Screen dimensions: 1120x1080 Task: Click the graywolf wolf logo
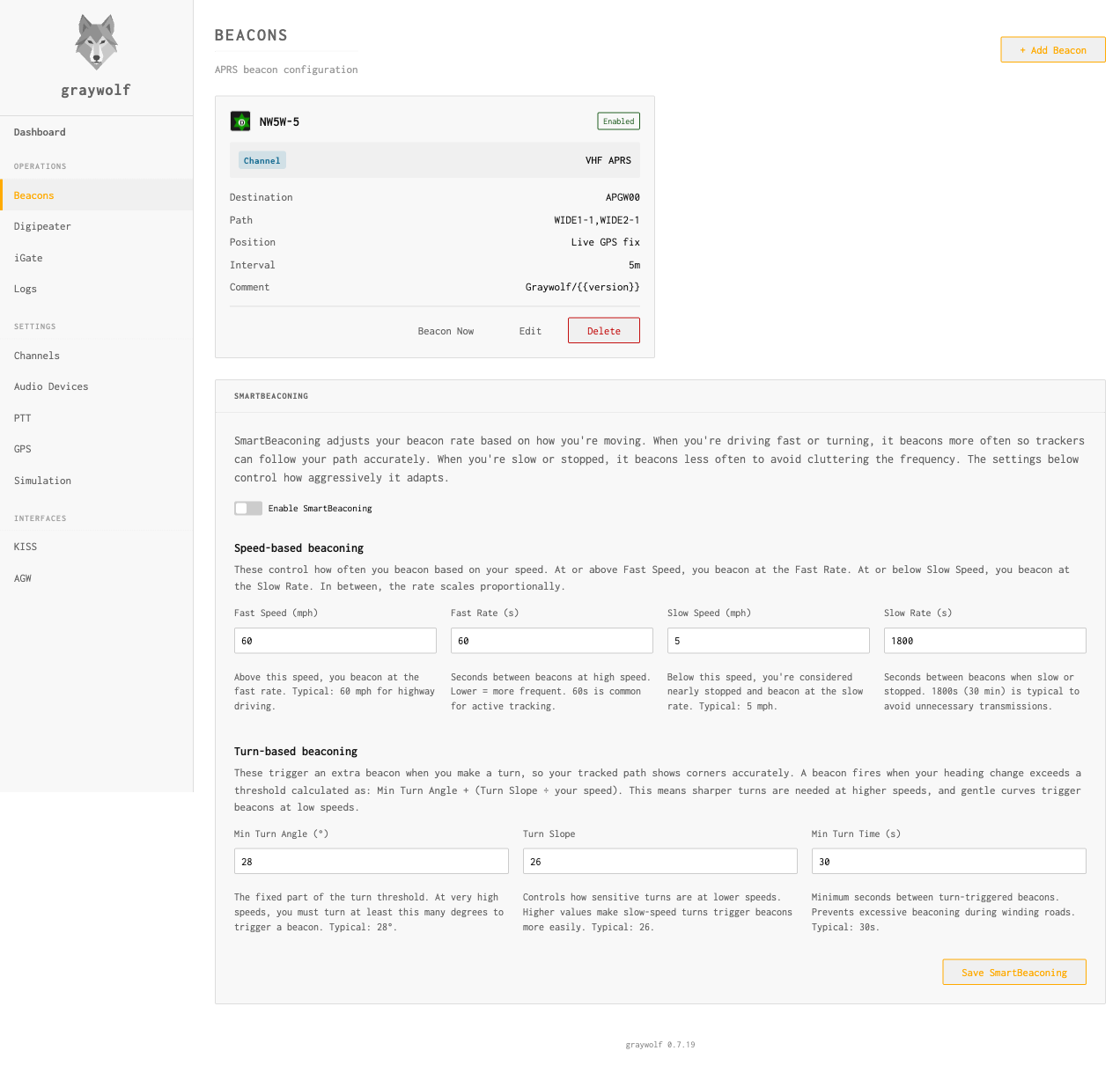click(95, 40)
